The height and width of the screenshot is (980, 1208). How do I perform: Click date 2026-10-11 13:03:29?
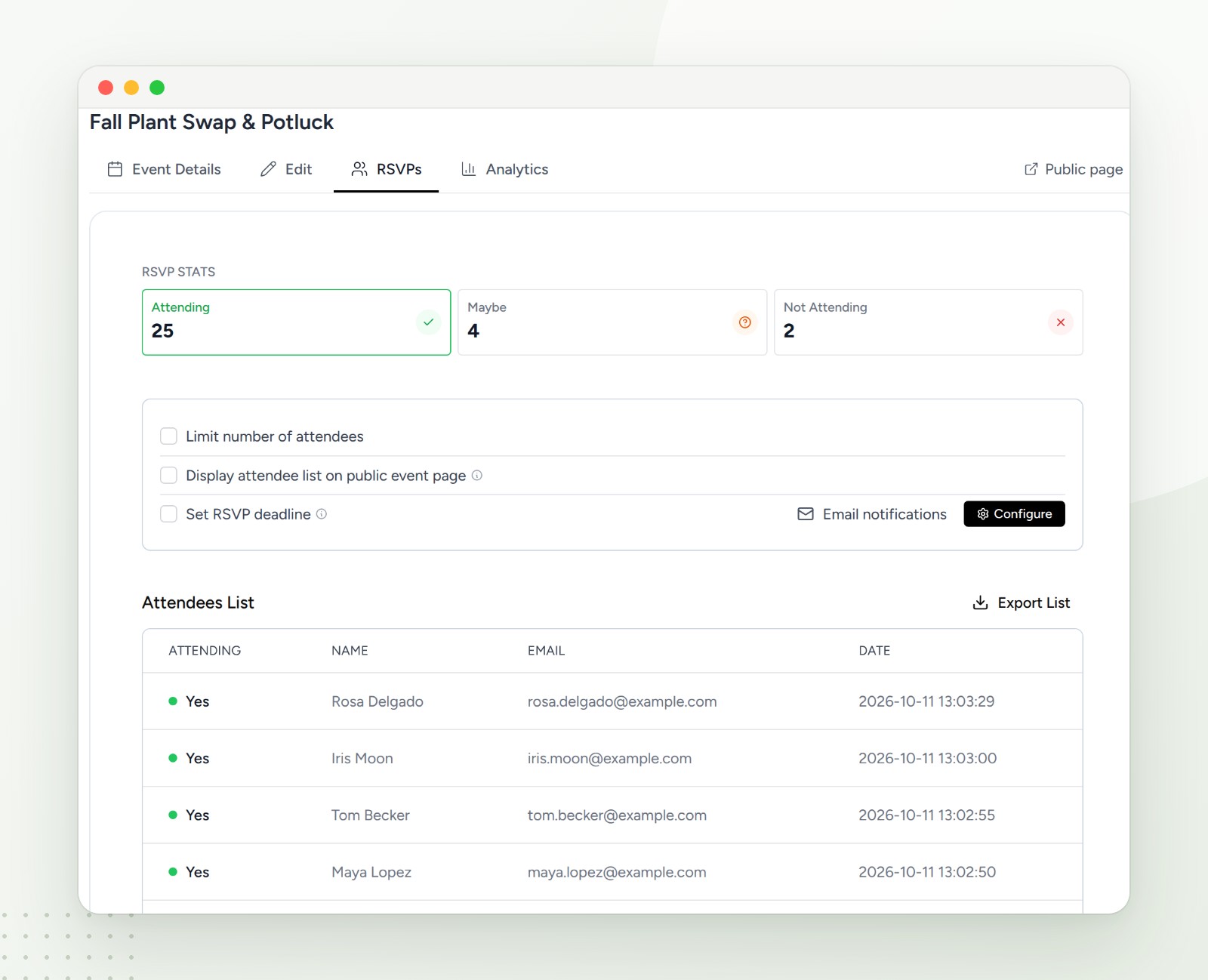926,701
